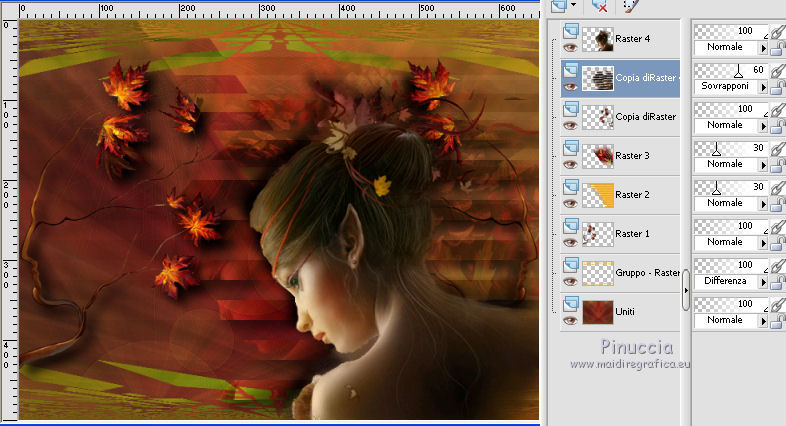Viewport: 786px width, 426px height.
Task: Open the Sovrapponi blend mode dropdown
Action: coord(764,87)
